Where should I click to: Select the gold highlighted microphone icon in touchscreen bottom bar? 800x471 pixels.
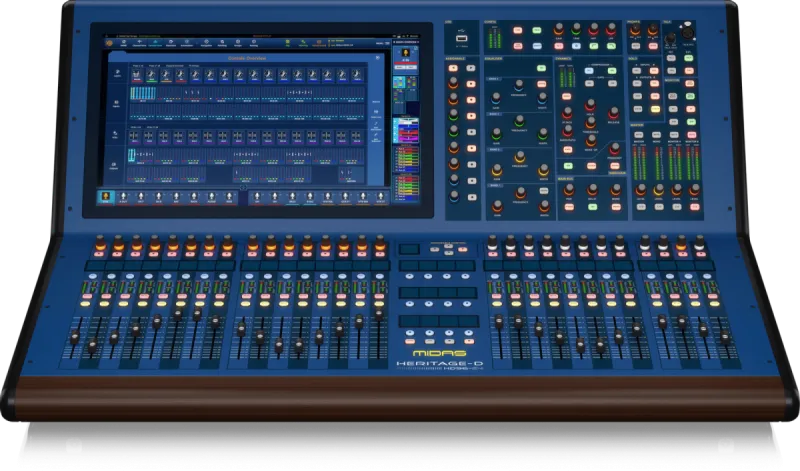click(x=106, y=197)
